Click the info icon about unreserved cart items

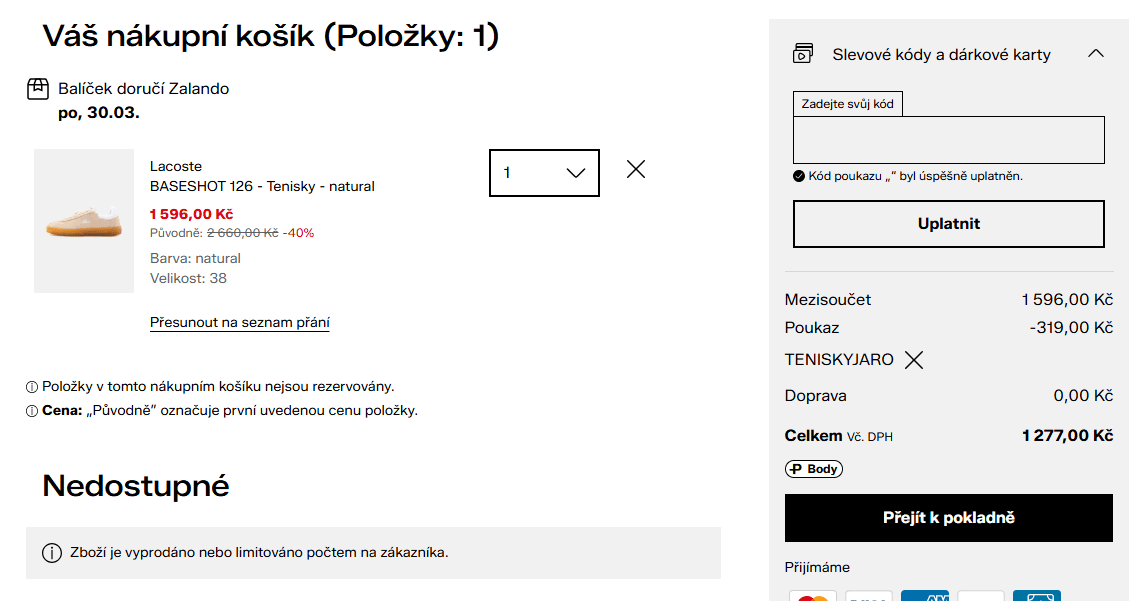pyautogui.click(x=32, y=384)
